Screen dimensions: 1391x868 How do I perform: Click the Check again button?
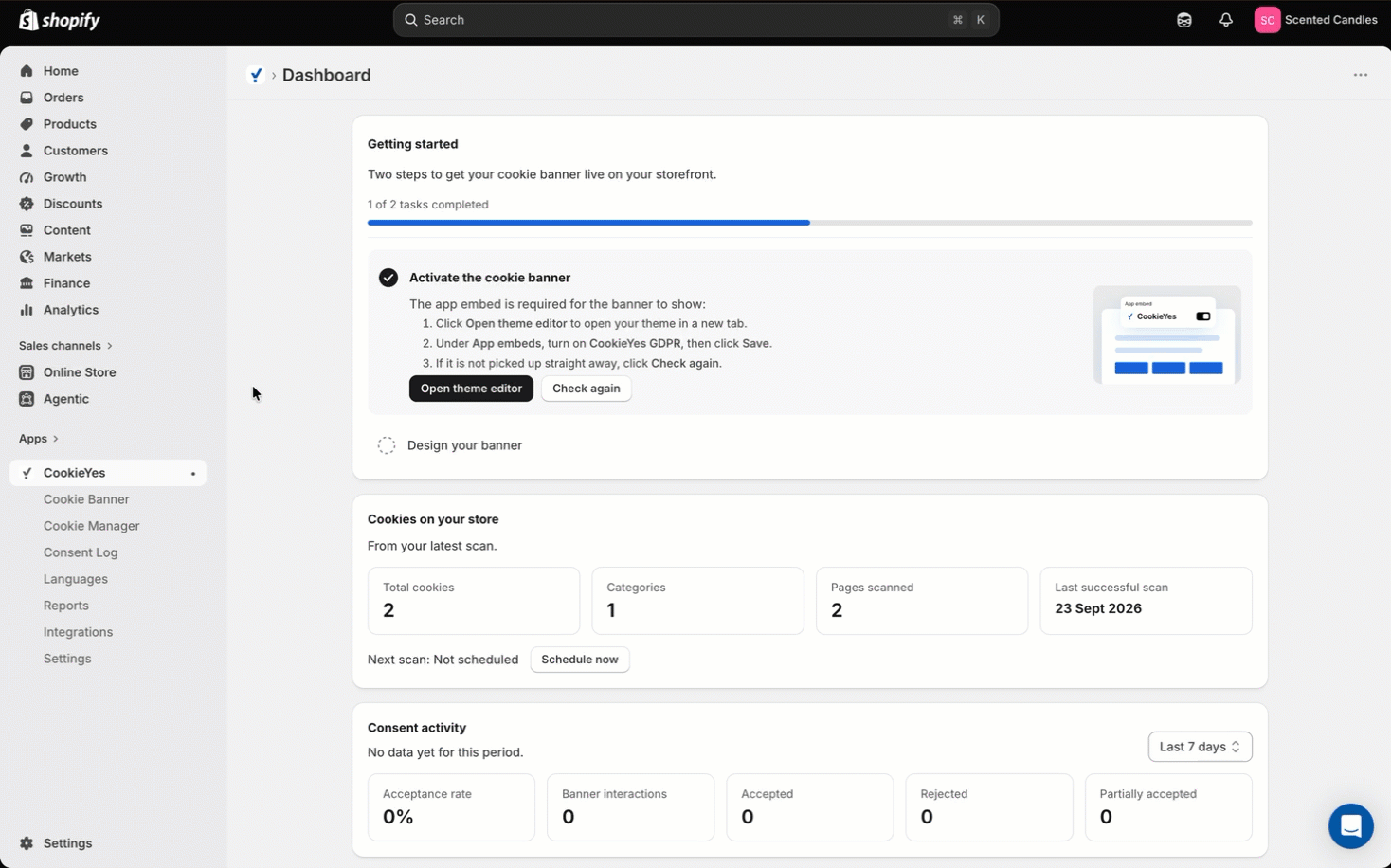coord(587,389)
